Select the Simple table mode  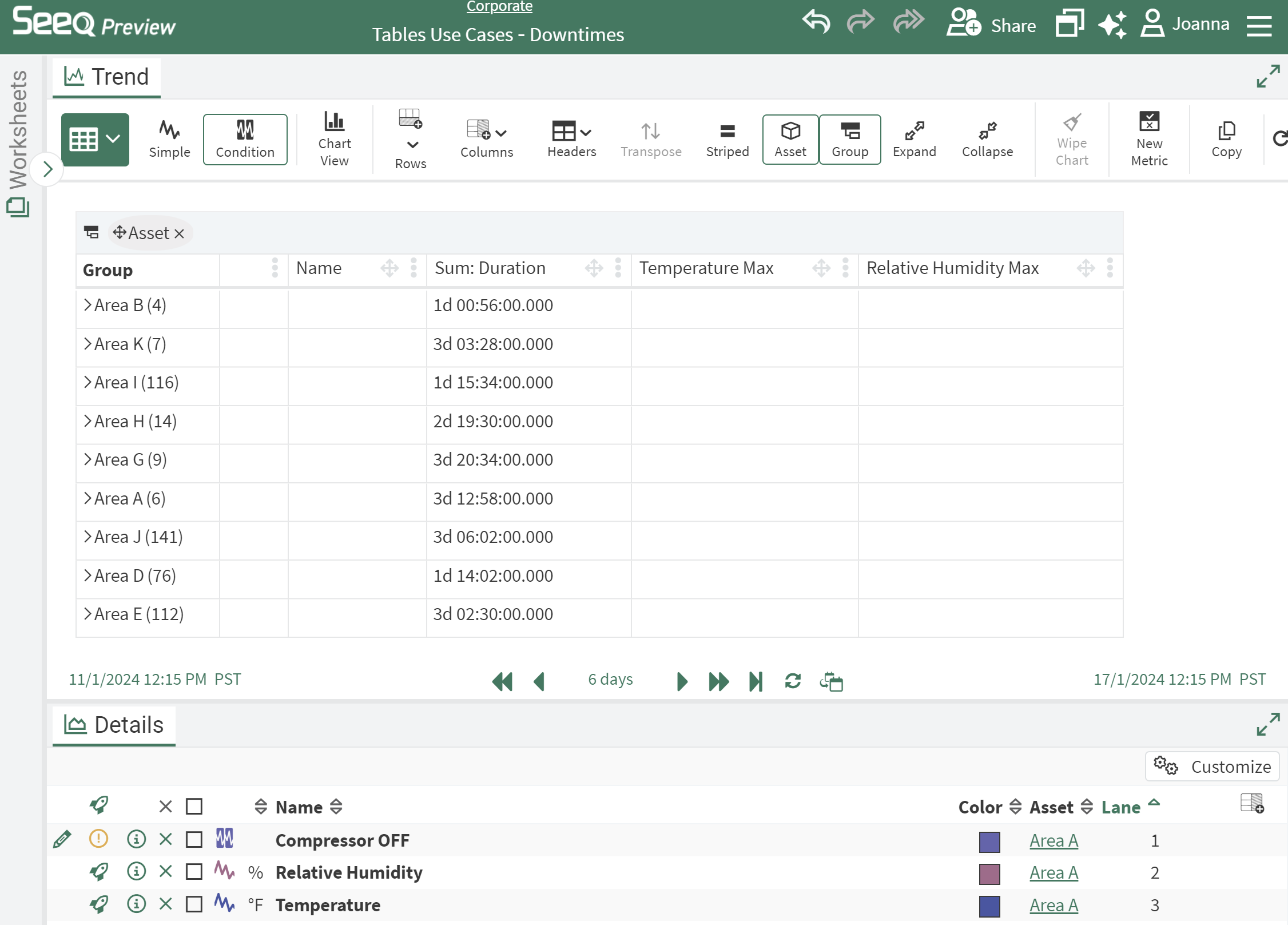point(169,139)
